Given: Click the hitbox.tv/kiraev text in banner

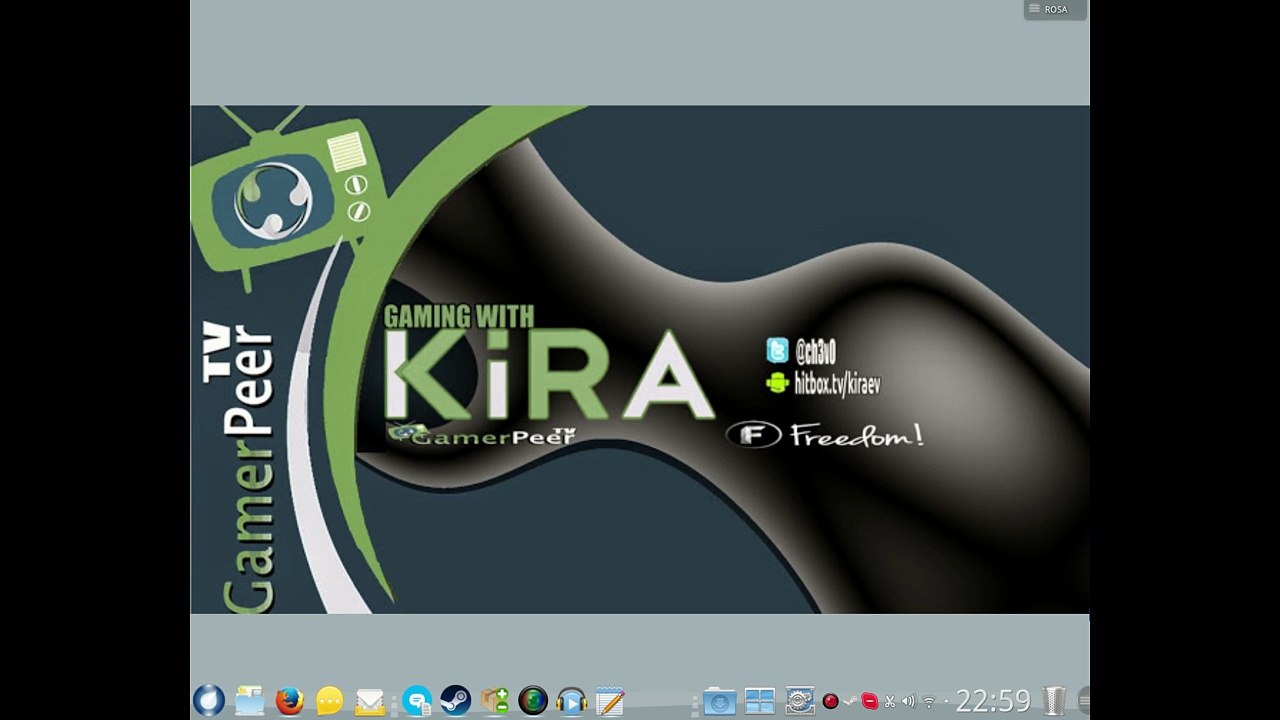Looking at the screenshot, I should (x=837, y=384).
